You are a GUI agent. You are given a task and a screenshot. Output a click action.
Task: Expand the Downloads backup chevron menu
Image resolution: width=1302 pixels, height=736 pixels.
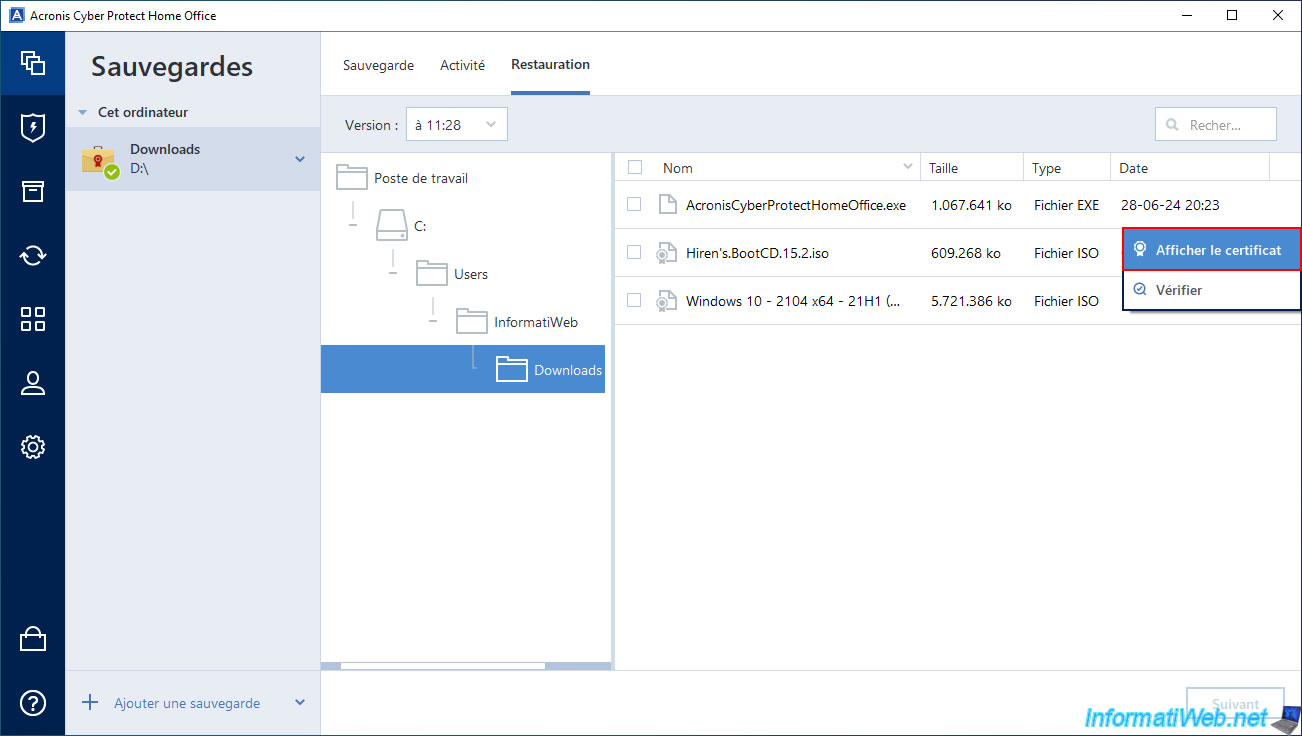300,159
